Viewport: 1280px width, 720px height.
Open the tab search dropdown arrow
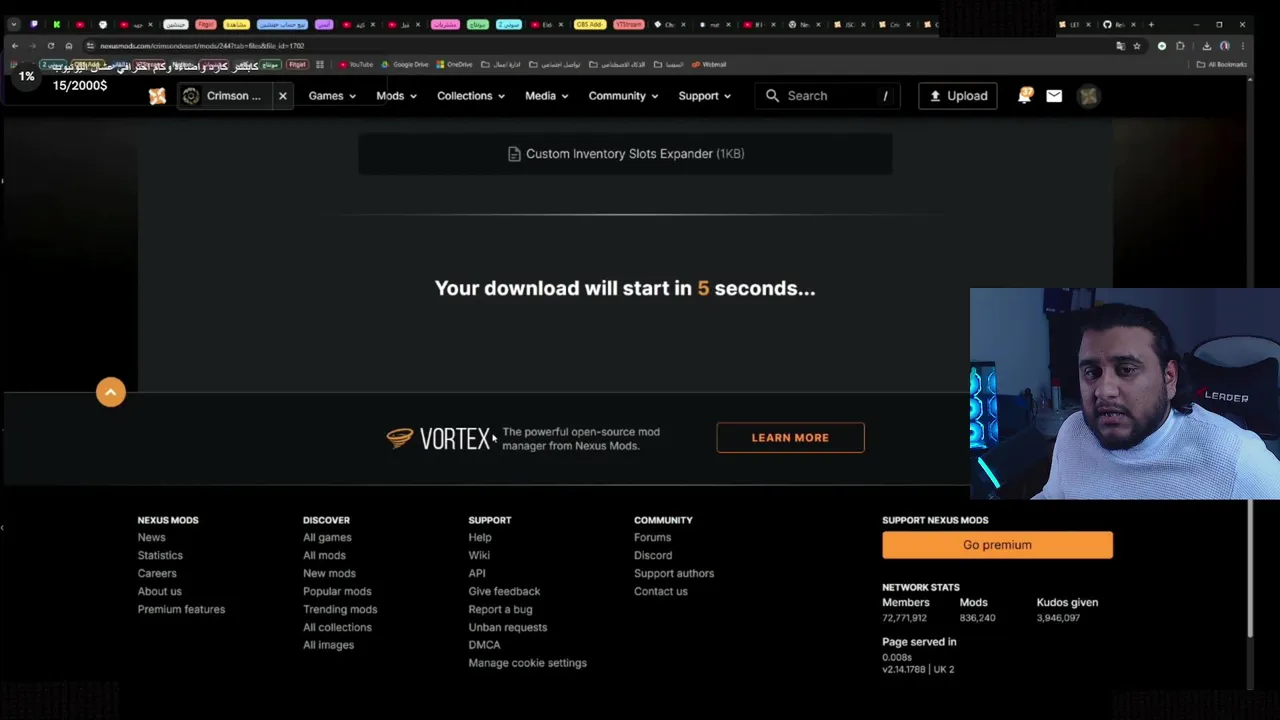pos(14,24)
